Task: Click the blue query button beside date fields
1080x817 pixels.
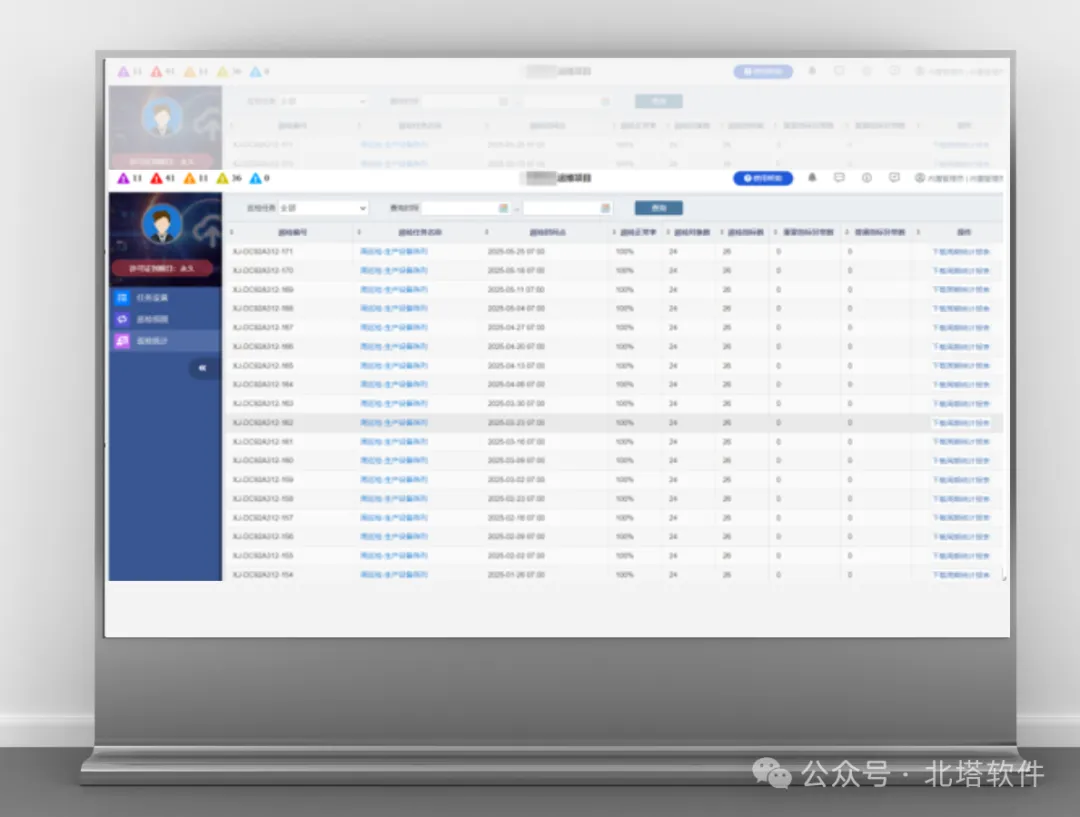Action: 658,208
